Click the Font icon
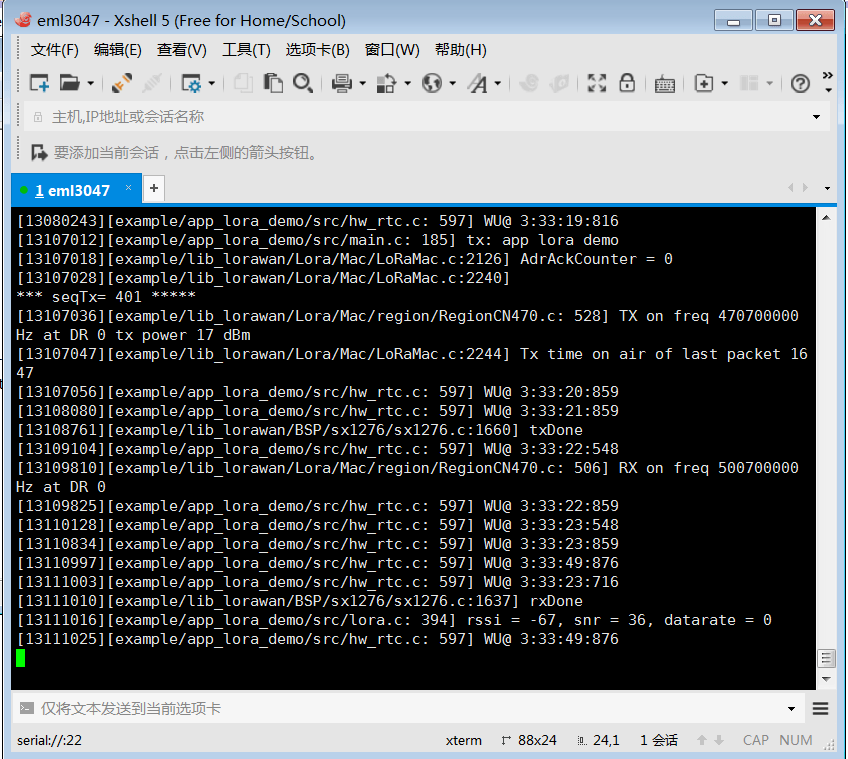 coord(478,83)
